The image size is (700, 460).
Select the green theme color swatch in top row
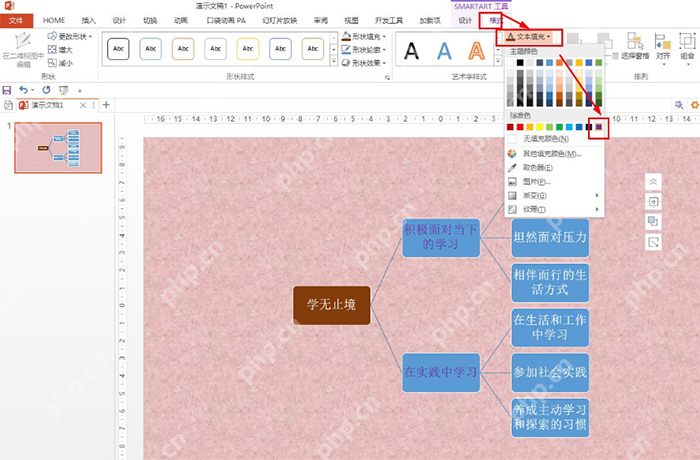point(599,63)
